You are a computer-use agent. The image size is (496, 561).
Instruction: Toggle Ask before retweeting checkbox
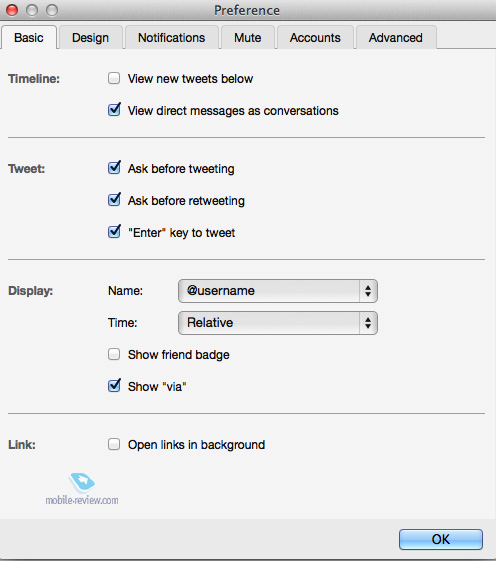point(114,200)
